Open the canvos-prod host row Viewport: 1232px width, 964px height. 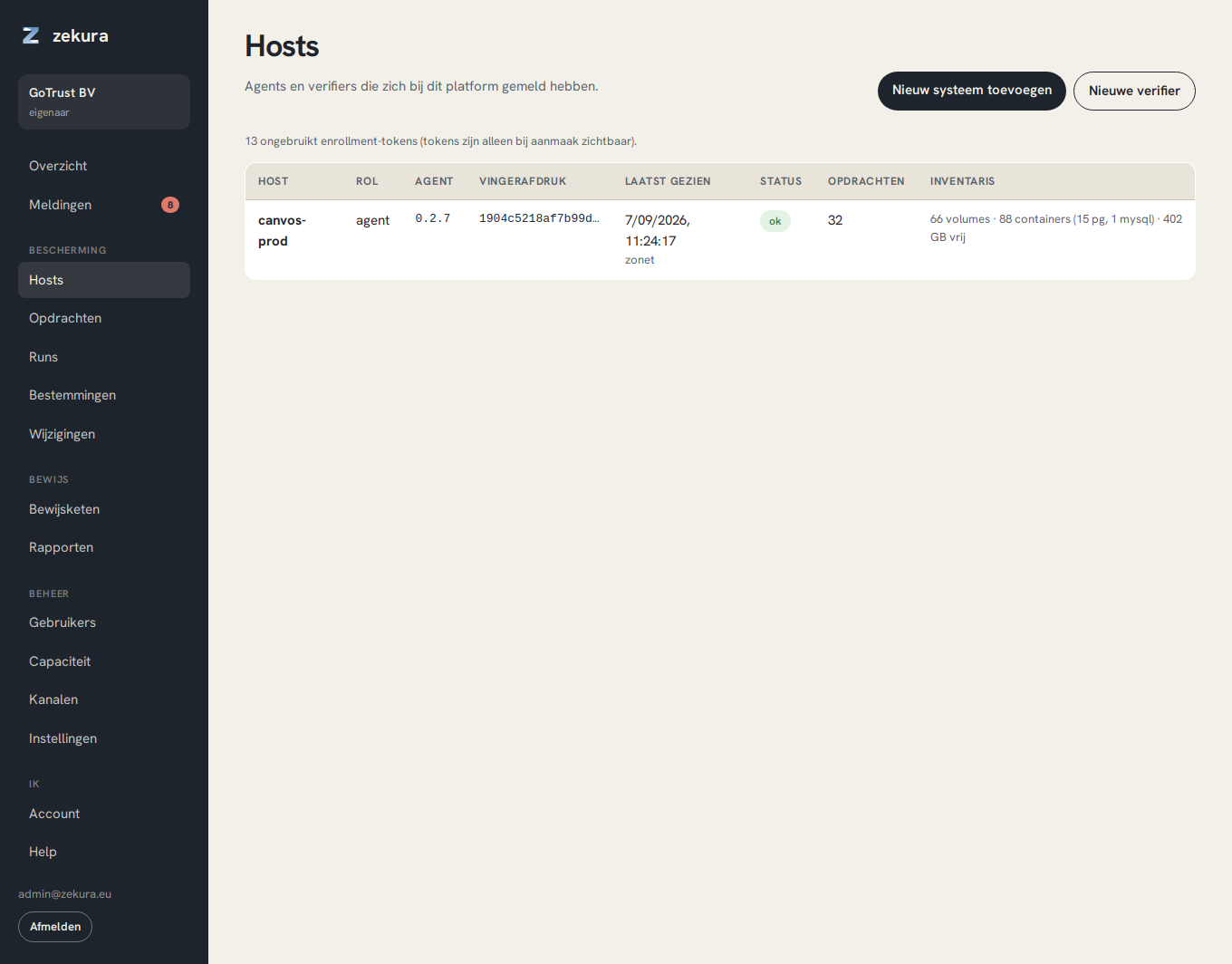(720, 240)
